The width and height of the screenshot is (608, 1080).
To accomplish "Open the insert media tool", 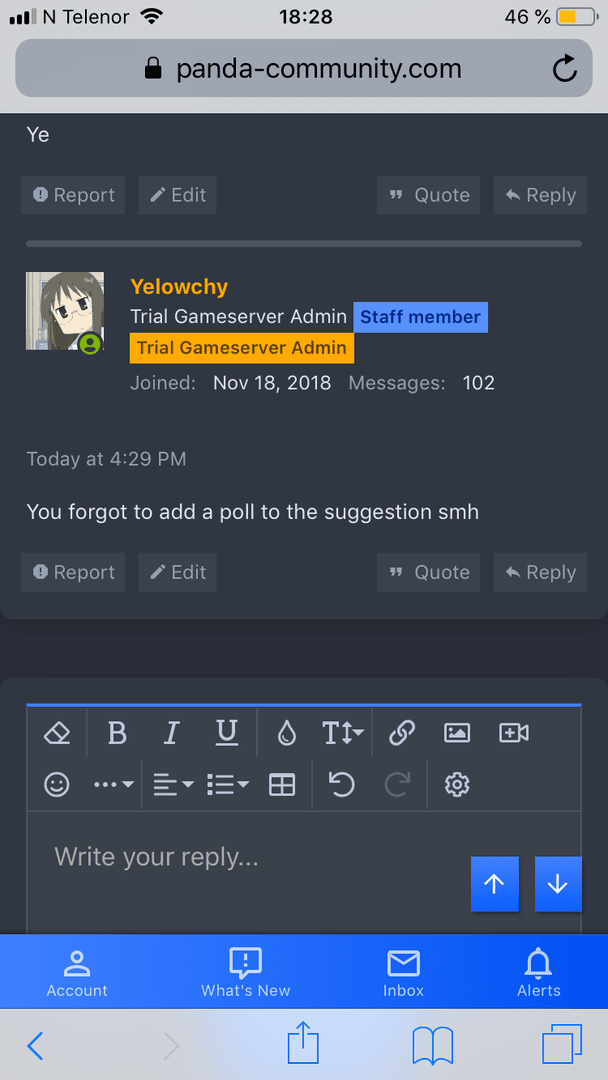I will (513, 733).
